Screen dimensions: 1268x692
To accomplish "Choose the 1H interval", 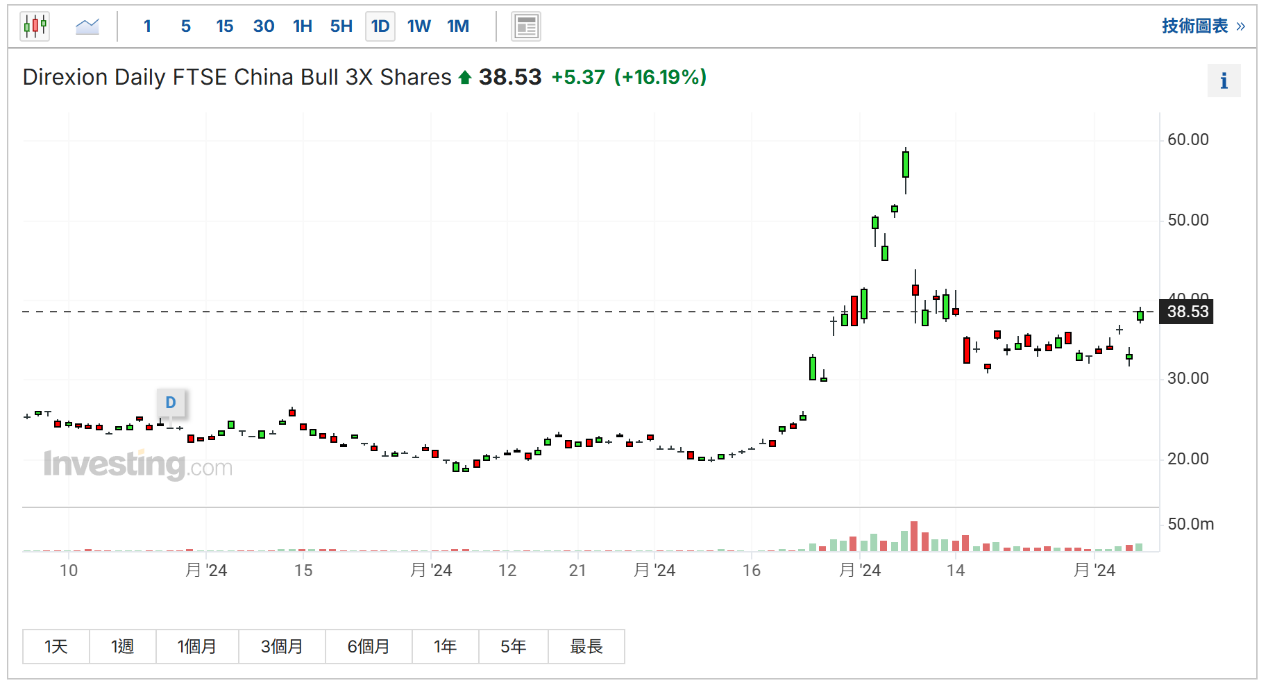I will click(x=303, y=26).
